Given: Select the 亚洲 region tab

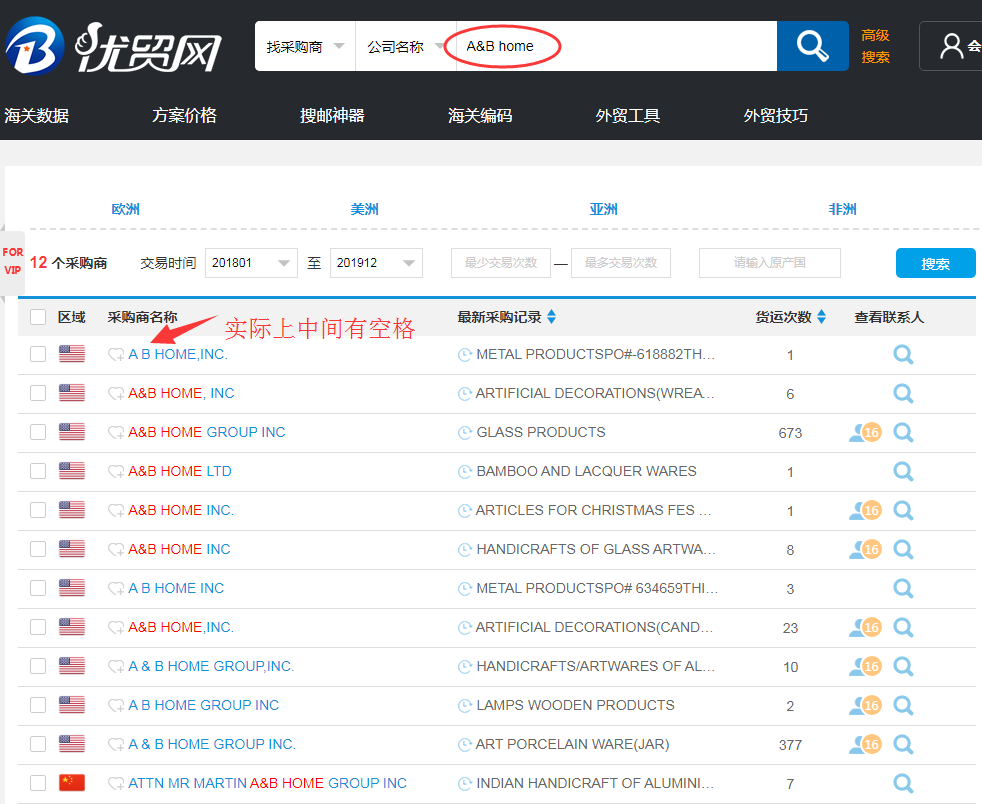Looking at the screenshot, I should coord(603,209).
